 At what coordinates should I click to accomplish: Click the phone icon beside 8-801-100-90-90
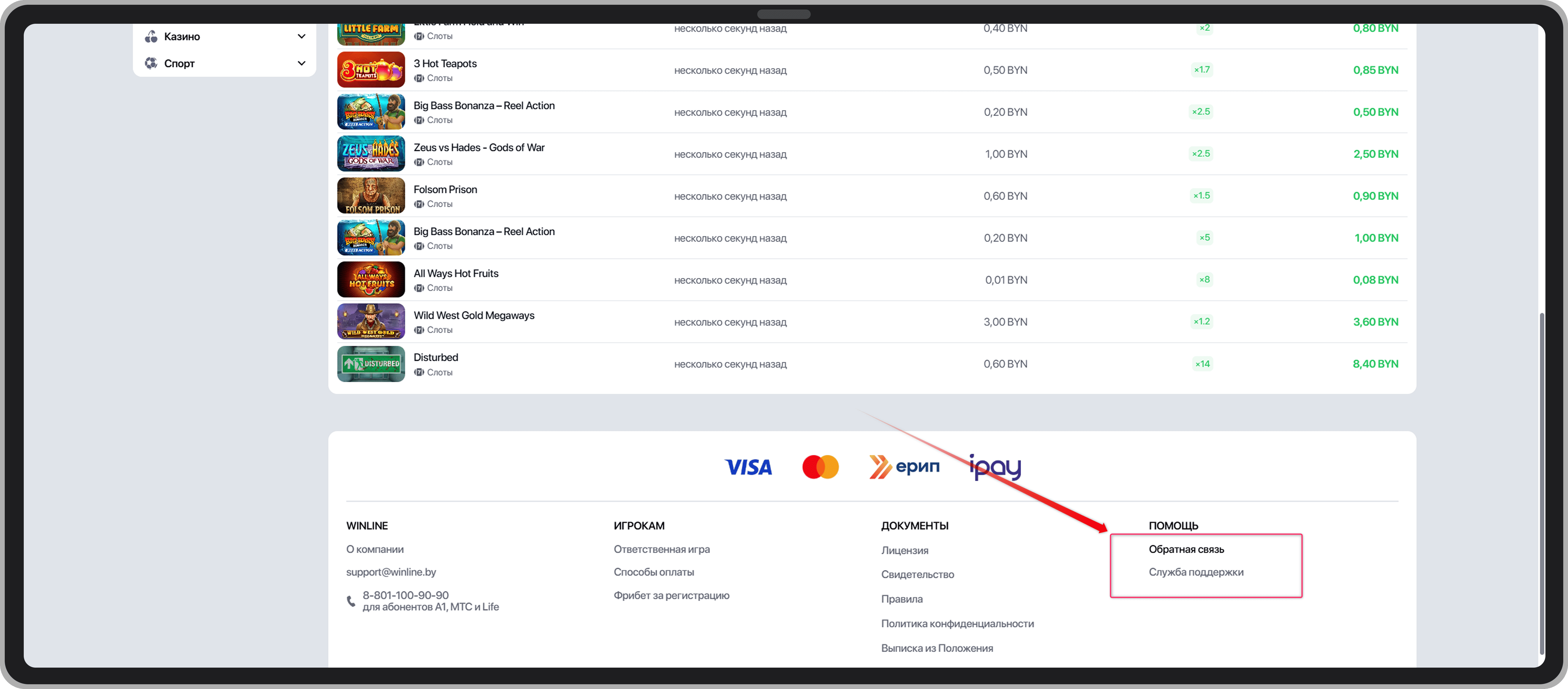click(351, 601)
